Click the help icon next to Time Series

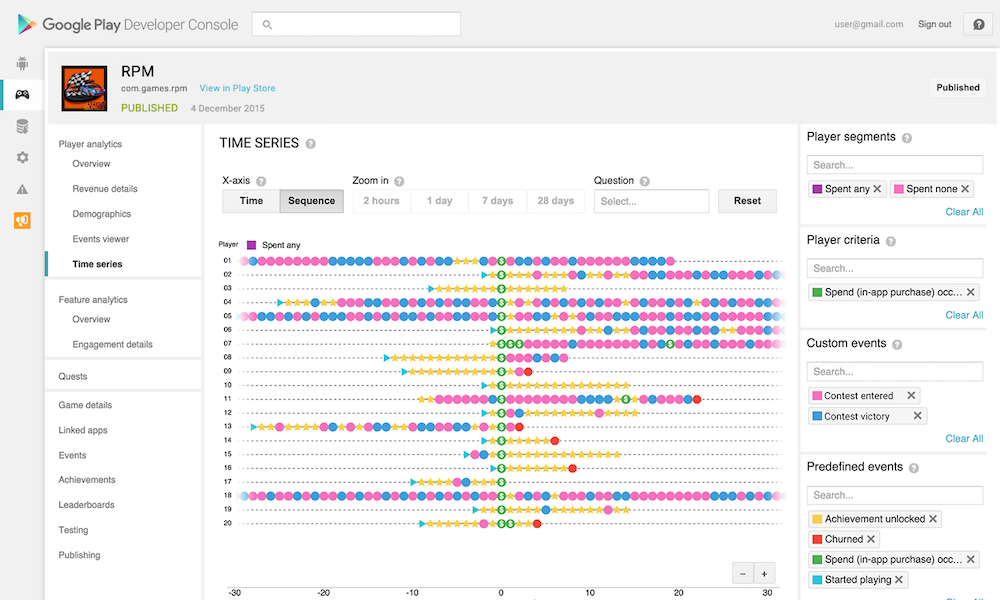point(311,143)
